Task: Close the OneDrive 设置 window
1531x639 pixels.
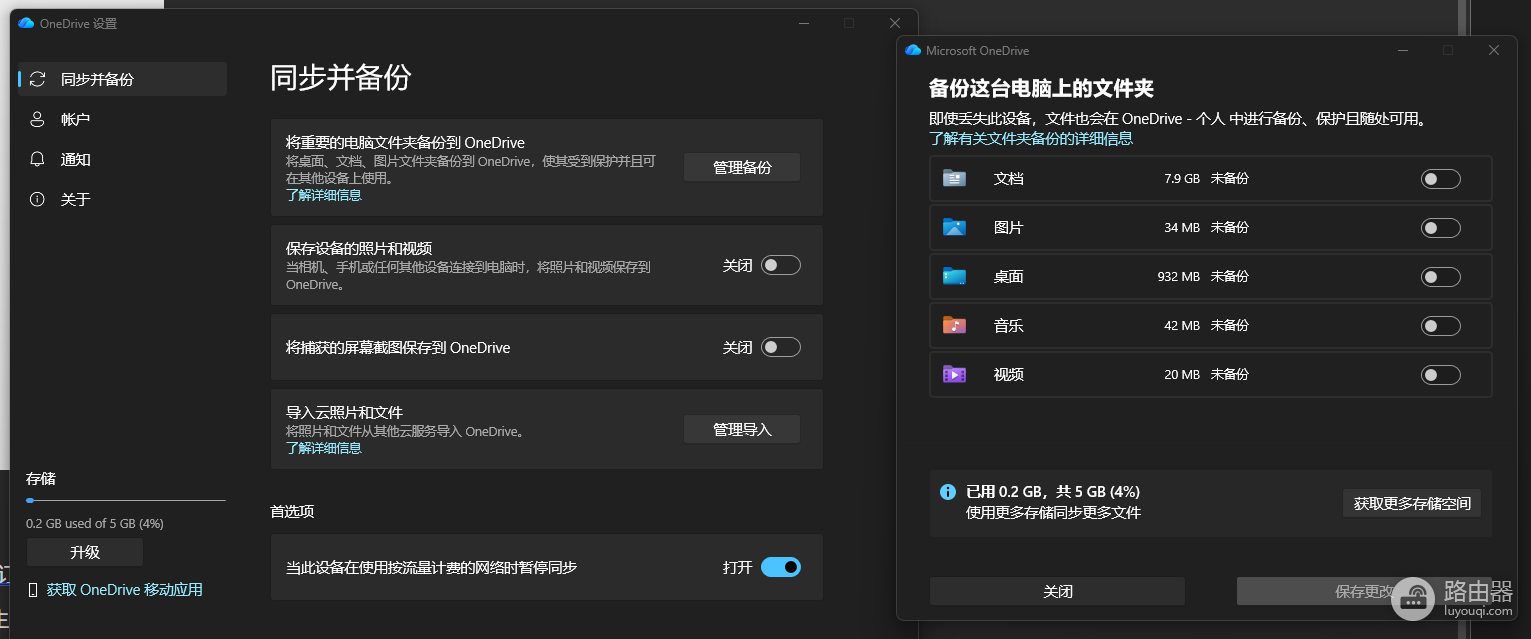Action: [x=895, y=23]
